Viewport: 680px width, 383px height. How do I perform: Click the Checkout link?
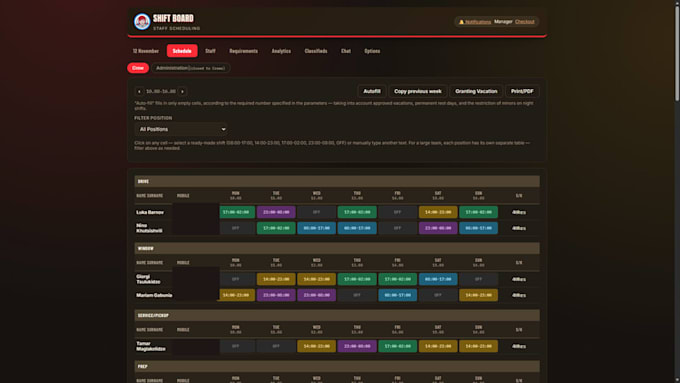(x=525, y=22)
